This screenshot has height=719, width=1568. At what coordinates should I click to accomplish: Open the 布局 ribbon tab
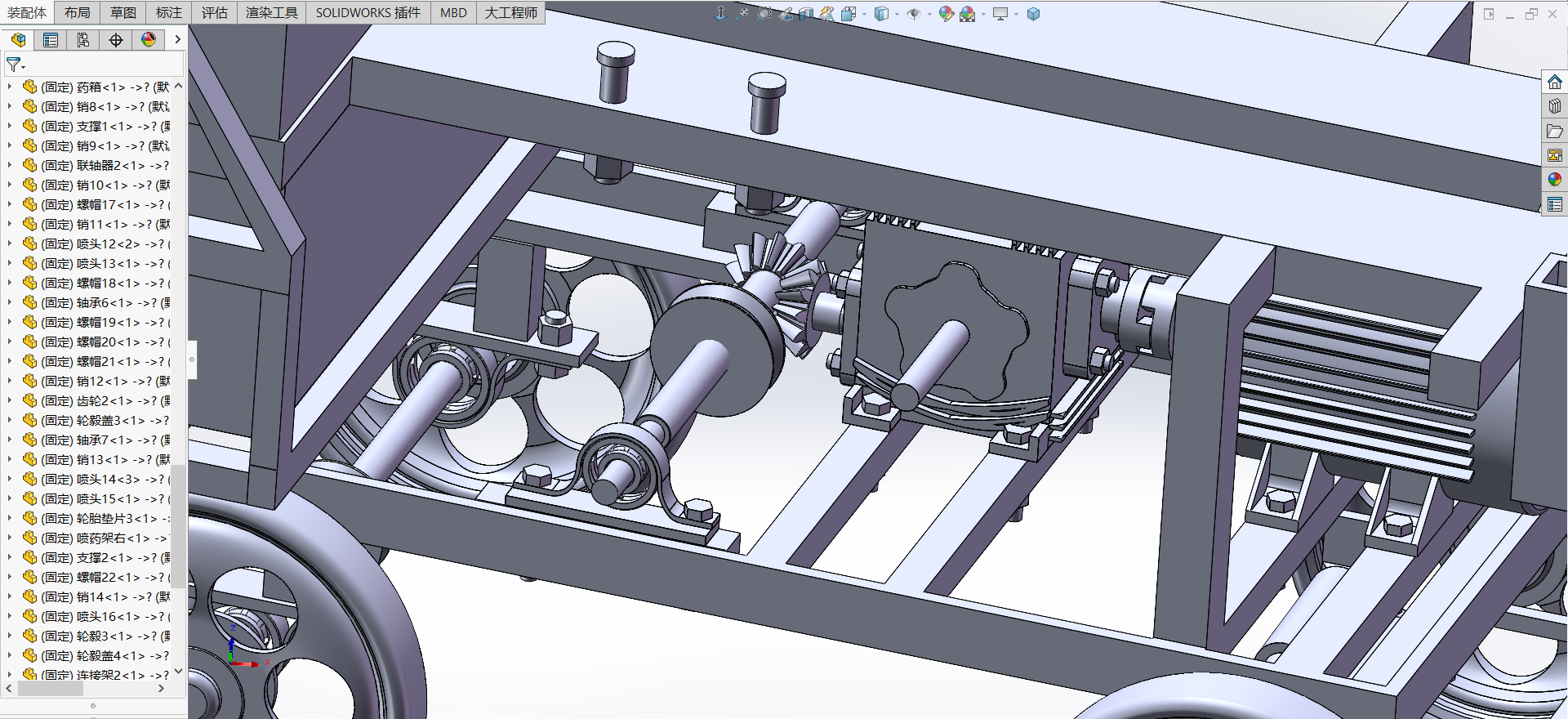pos(78,12)
